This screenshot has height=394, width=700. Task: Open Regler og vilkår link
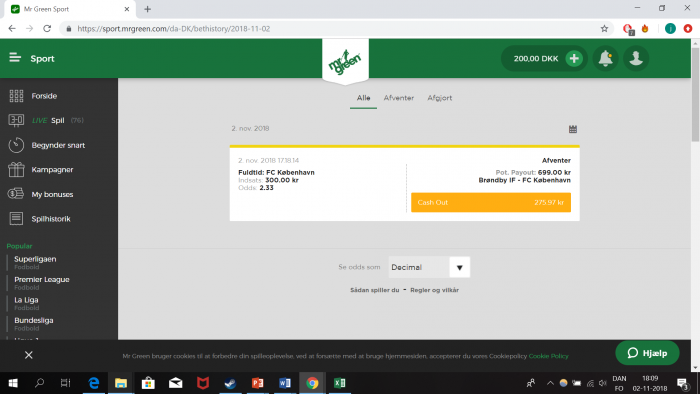click(x=434, y=290)
